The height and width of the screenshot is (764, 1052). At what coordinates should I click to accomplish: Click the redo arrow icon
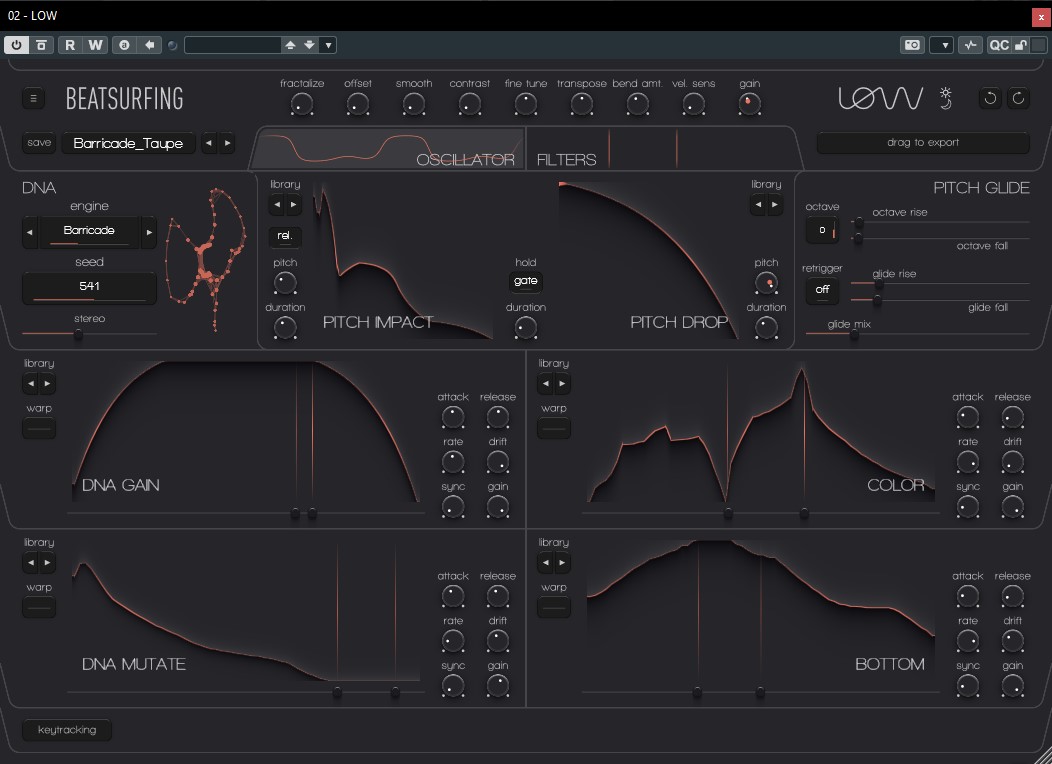(1018, 98)
